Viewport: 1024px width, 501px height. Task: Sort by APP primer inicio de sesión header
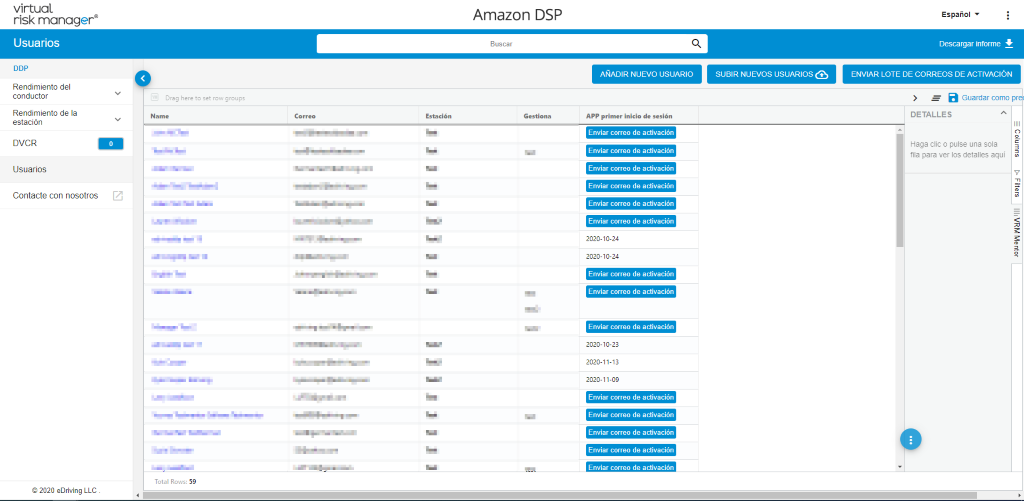point(630,116)
